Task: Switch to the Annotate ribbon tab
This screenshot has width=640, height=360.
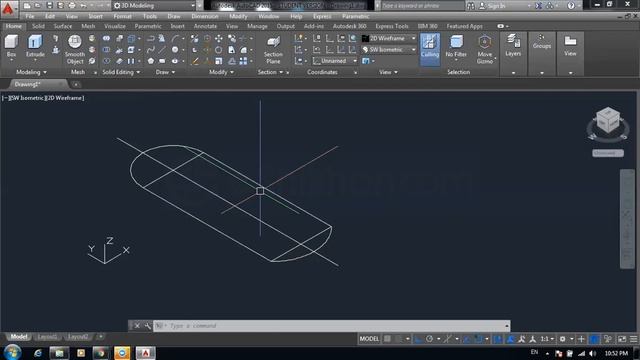Action: click(205, 26)
